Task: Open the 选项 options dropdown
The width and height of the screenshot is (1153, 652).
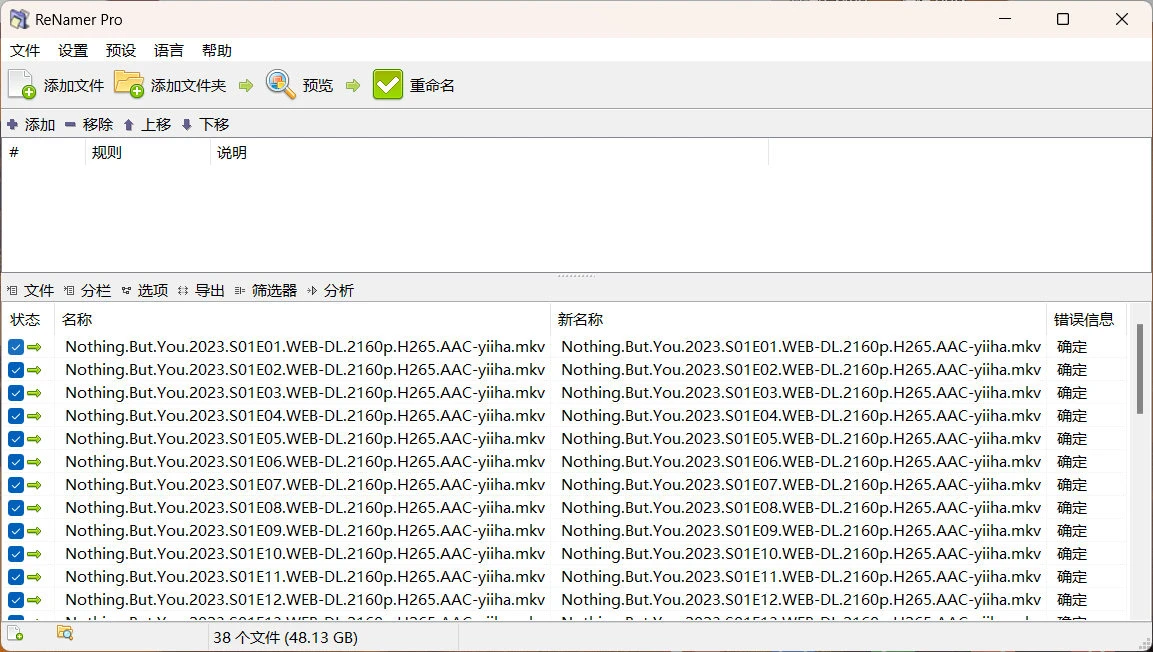Action: click(144, 290)
